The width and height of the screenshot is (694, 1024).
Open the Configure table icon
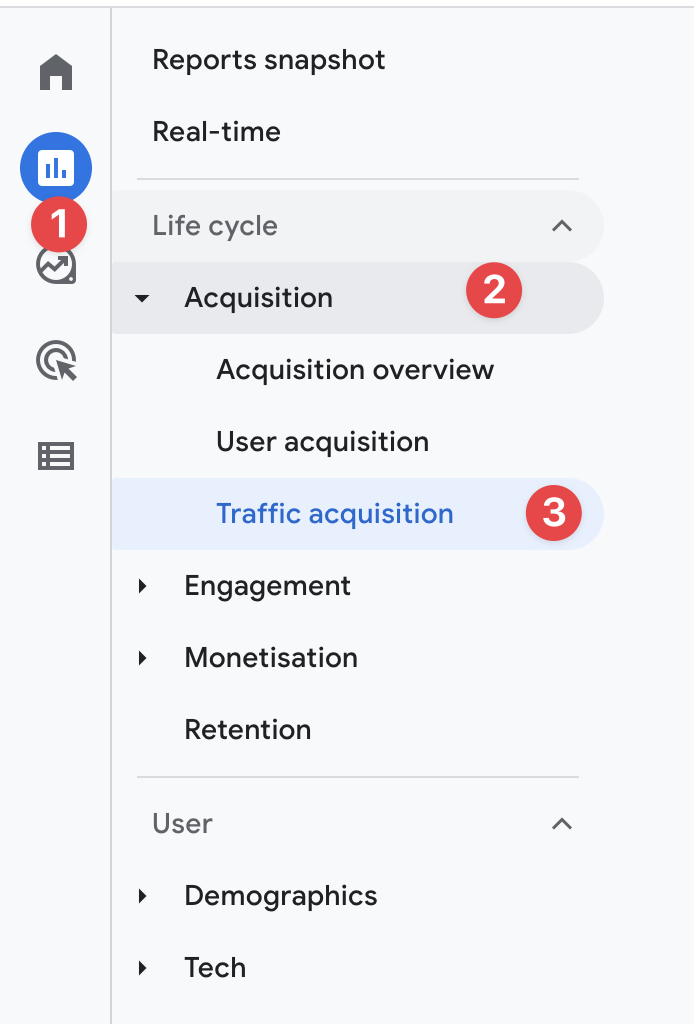coord(56,456)
